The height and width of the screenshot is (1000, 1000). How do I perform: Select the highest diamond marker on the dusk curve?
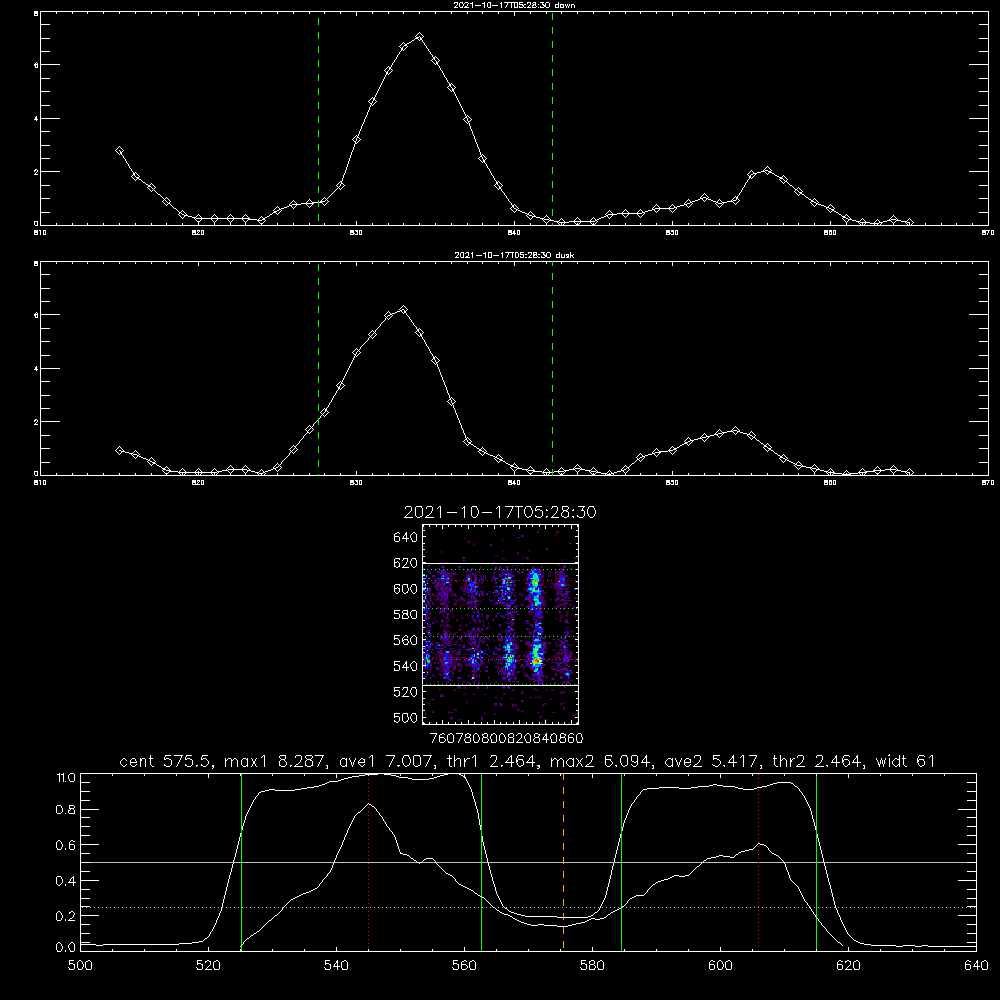(403, 310)
